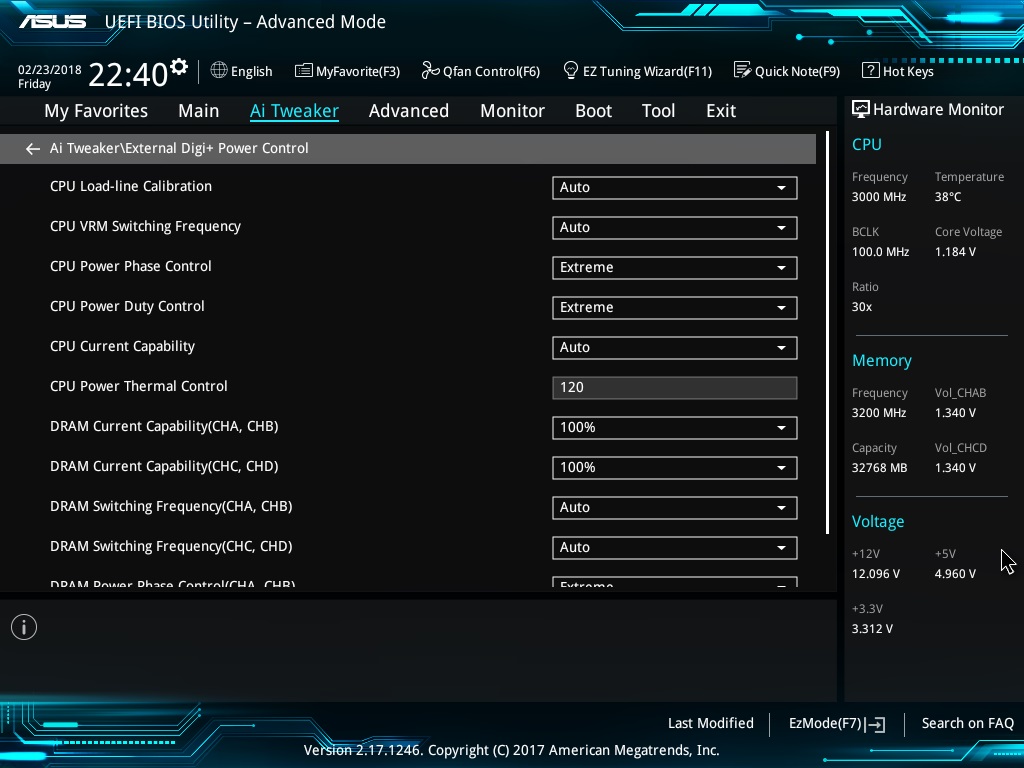Open the Exit tab

pos(721,111)
